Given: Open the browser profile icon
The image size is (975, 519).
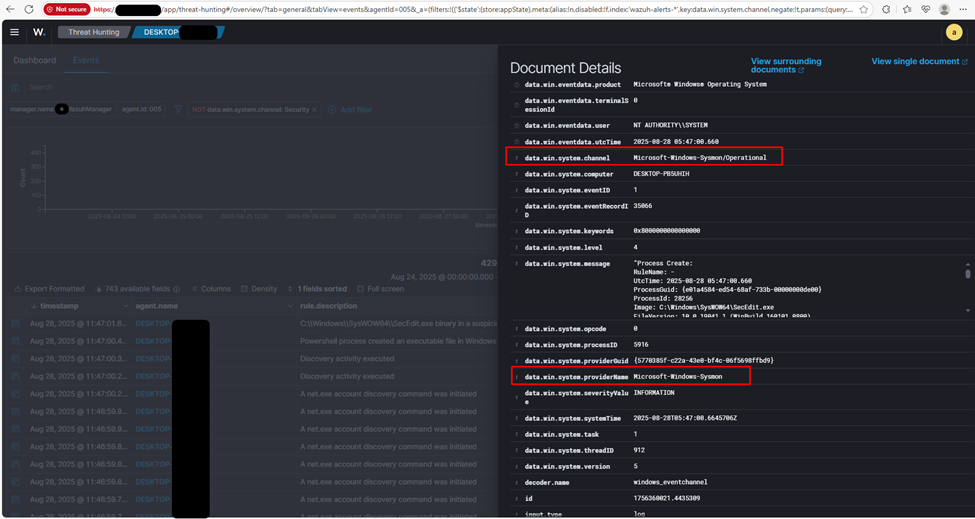Looking at the screenshot, I should click(944, 9).
